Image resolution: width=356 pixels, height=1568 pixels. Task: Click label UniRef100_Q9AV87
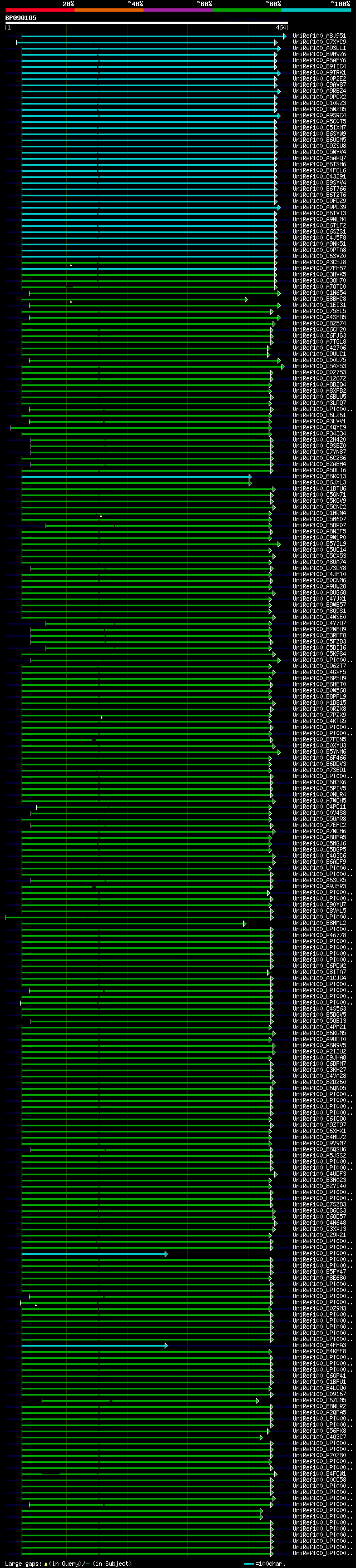pyautogui.click(x=319, y=85)
